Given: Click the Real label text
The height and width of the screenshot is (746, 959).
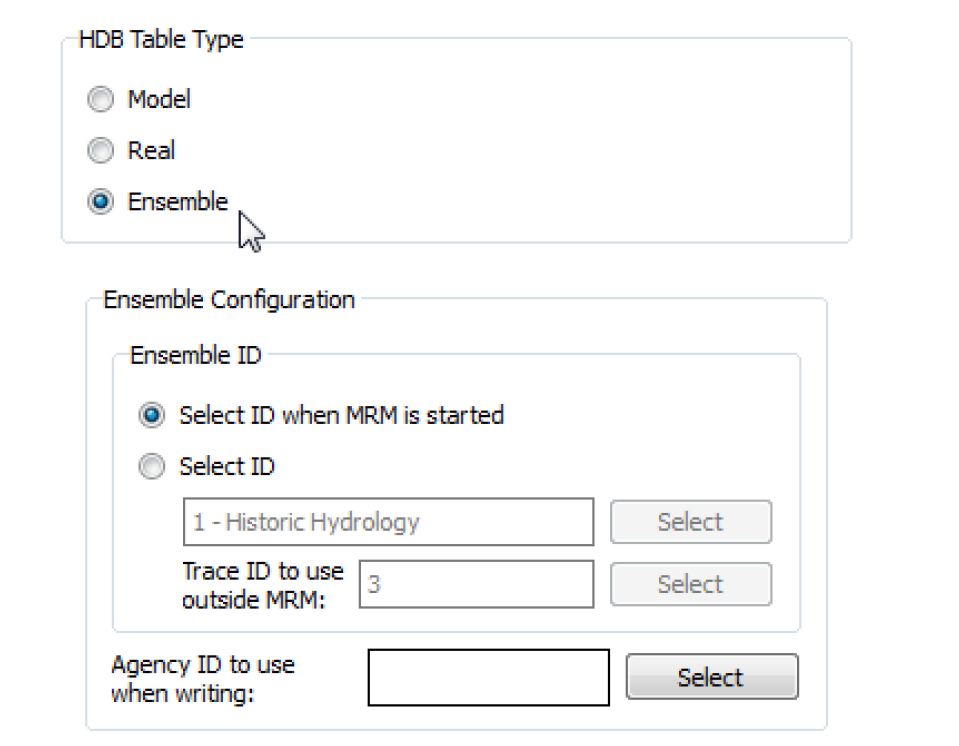Looking at the screenshot, I should point(151,151).
